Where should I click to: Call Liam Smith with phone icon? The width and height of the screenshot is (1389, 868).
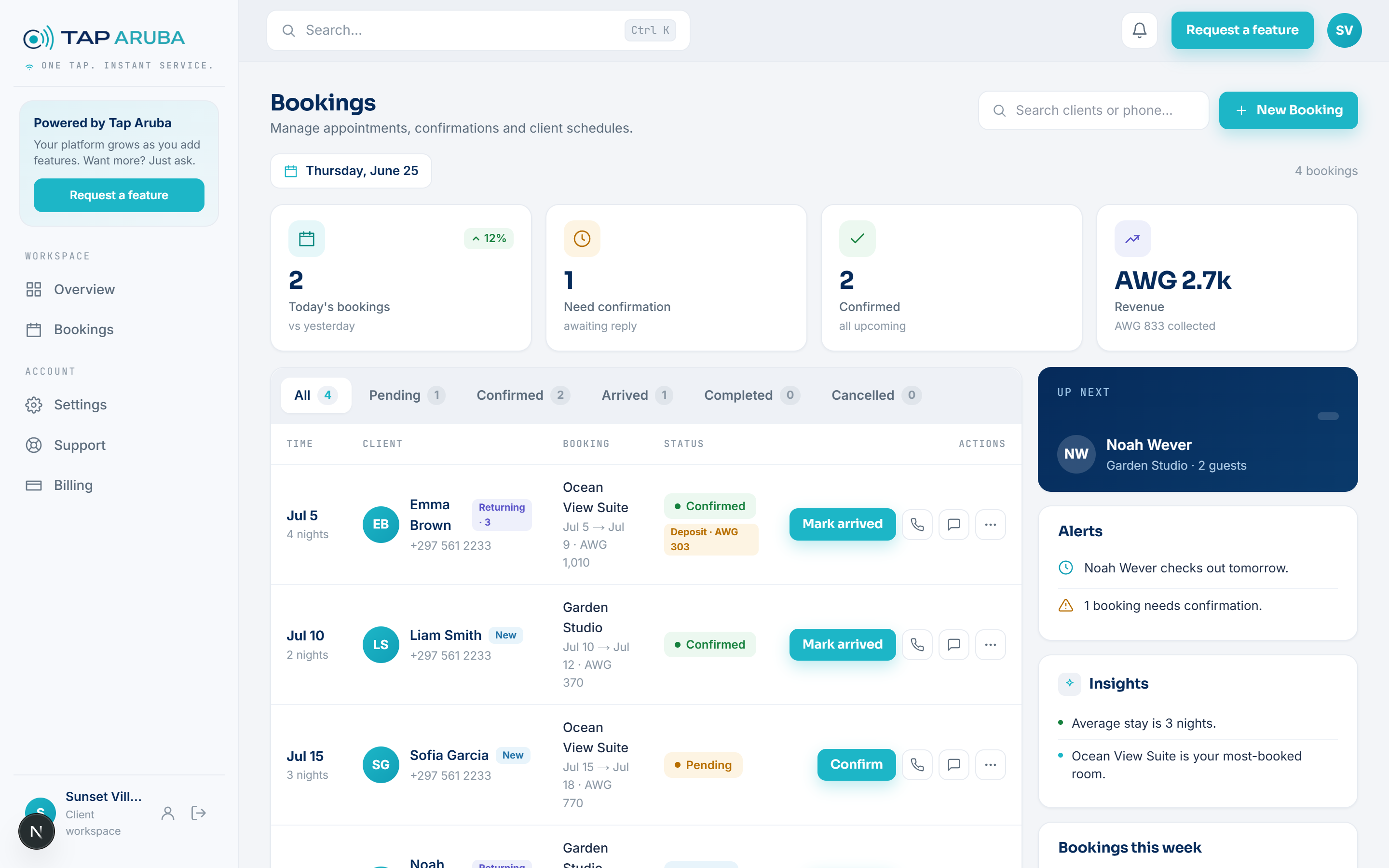click(x=917, y=644)
